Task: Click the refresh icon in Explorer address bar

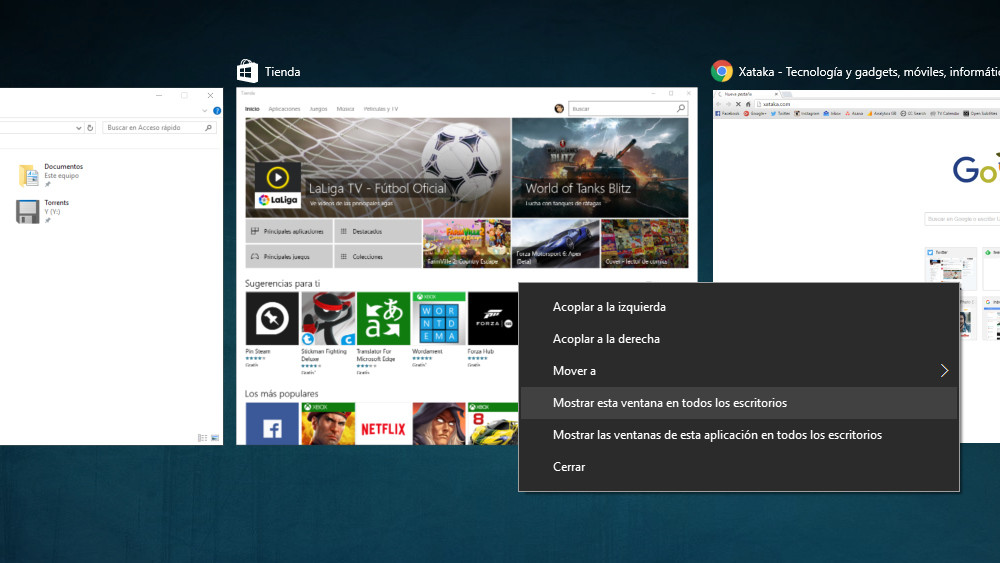Action: [90, 128]
